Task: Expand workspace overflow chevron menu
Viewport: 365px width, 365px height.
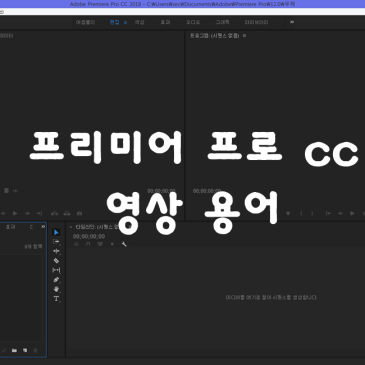Action: pos(292,22)
